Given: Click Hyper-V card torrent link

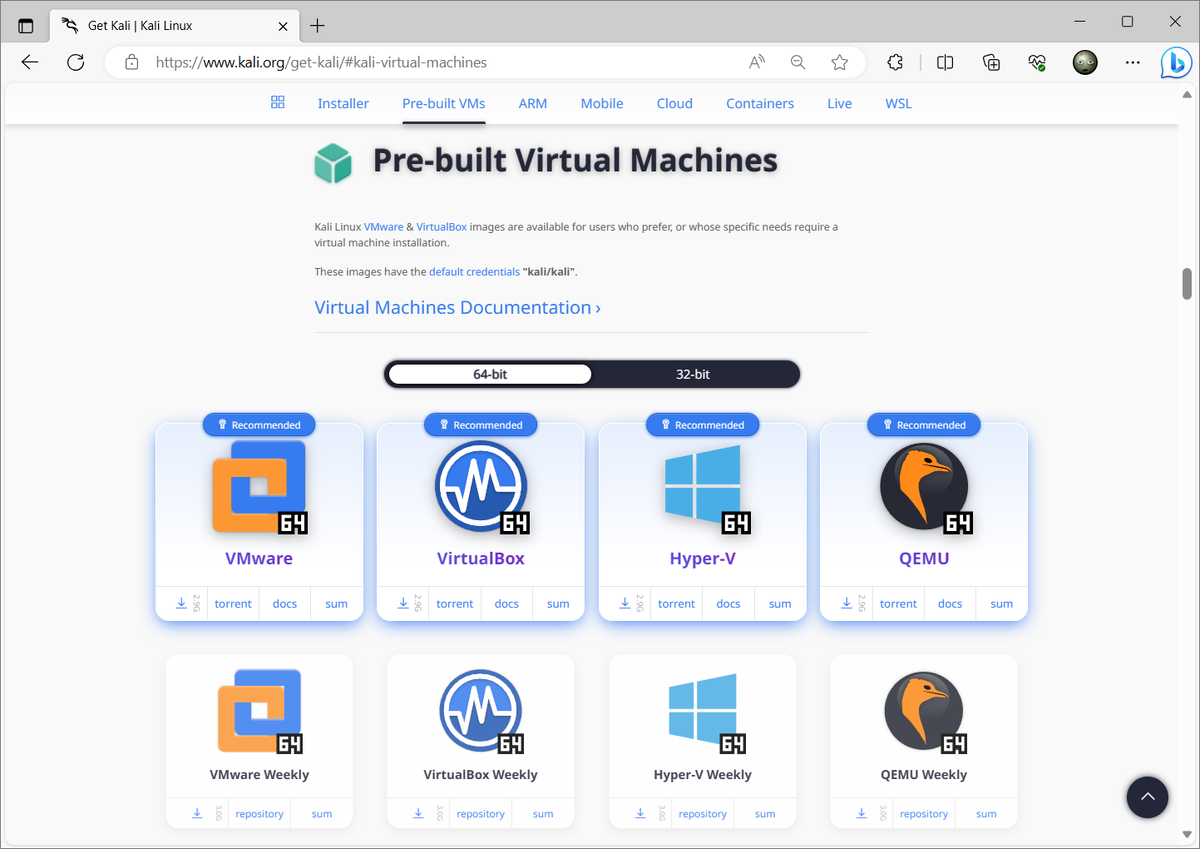Looking at the screenshot, I should (x=677, y=603).
